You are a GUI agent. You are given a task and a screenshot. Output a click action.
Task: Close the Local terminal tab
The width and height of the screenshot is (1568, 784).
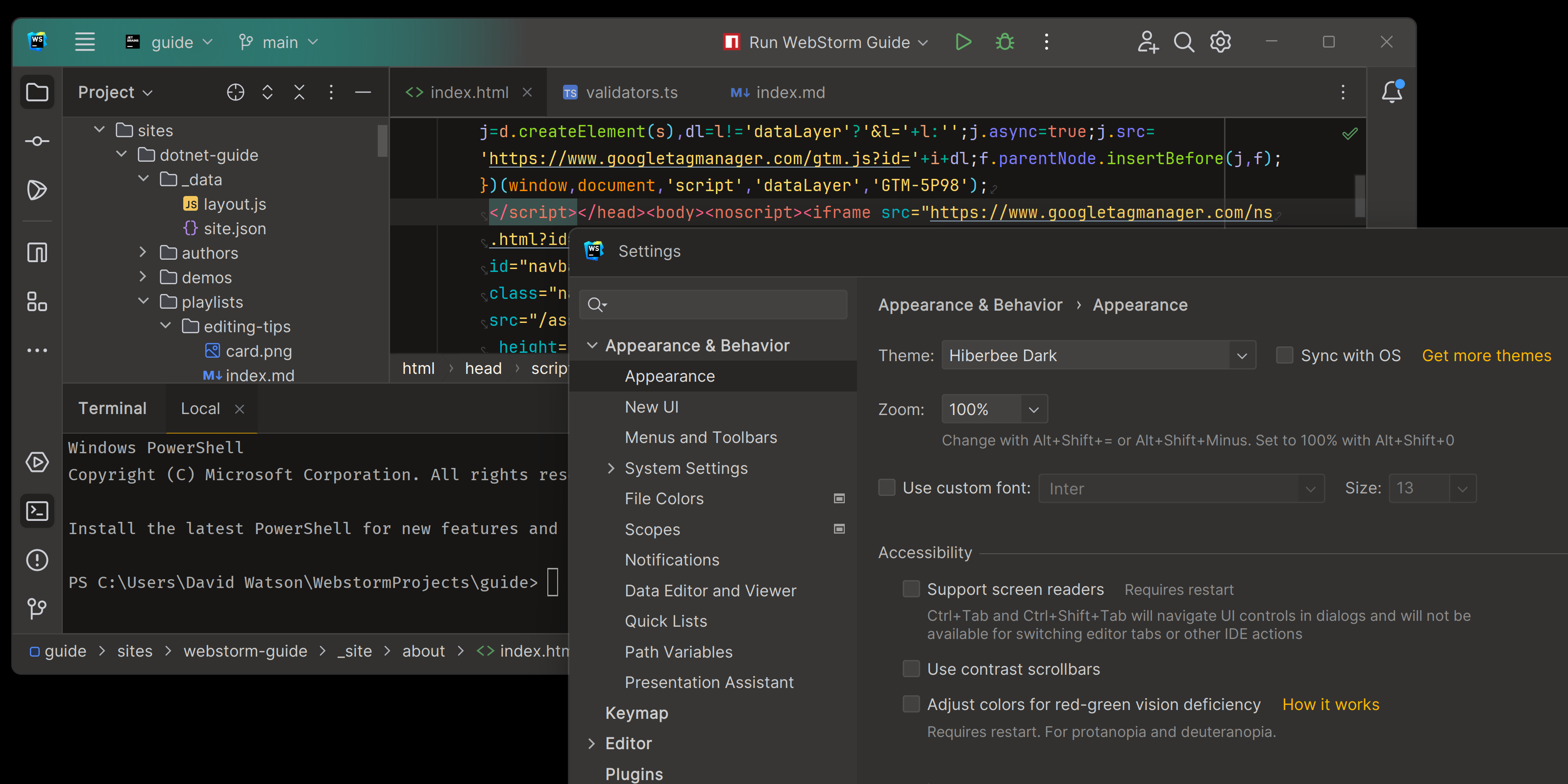pyautogui.click(x=240, y=409)
